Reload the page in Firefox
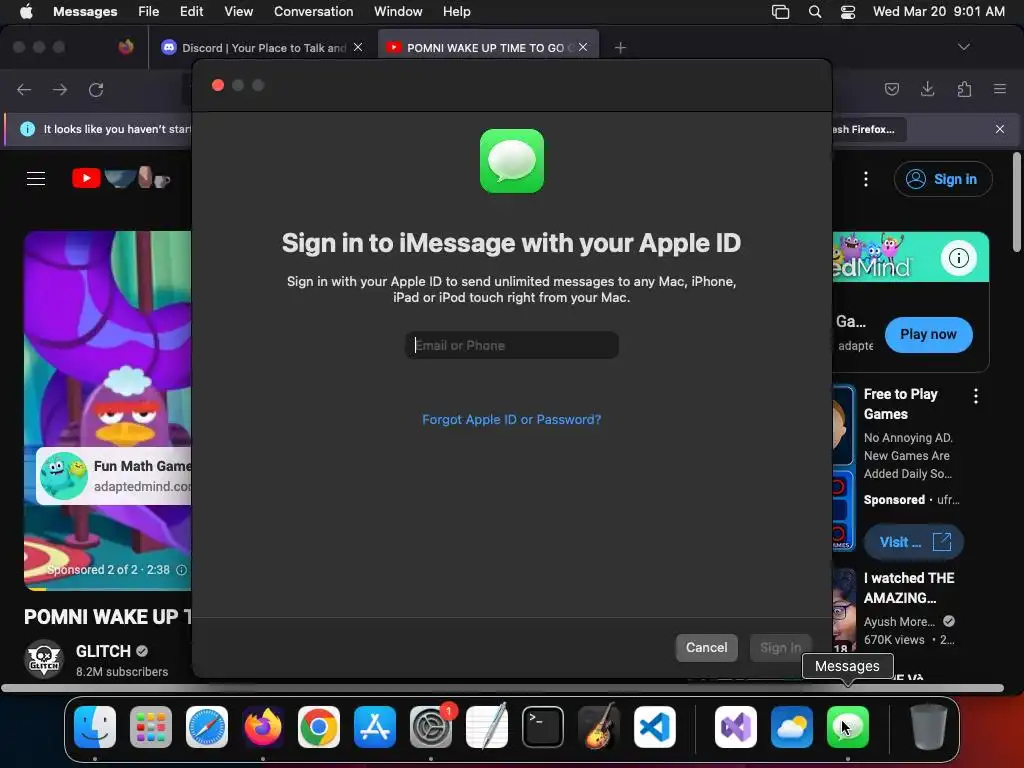1024x768 pixels. point(96,89)
